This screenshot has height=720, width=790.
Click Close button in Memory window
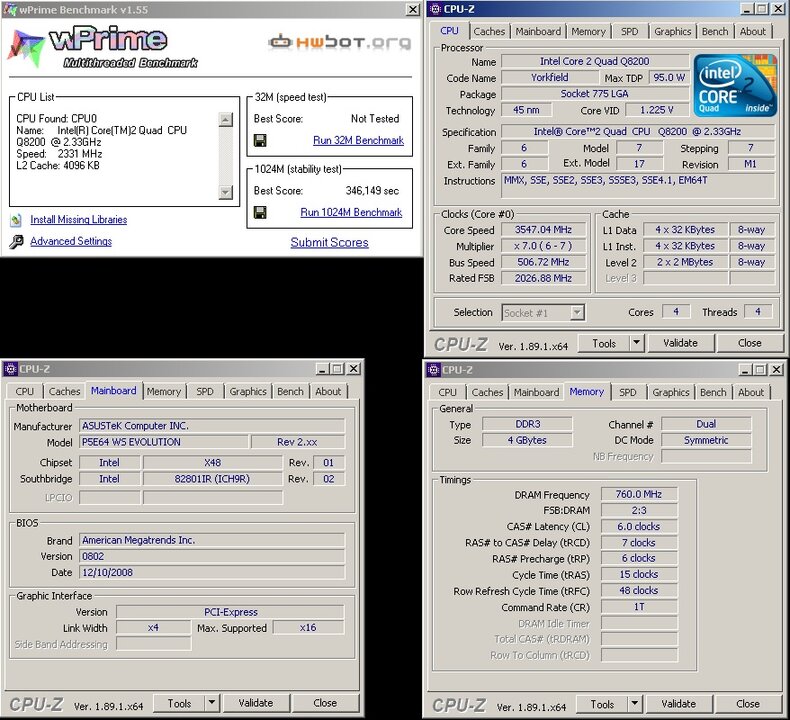coord(748,703)
